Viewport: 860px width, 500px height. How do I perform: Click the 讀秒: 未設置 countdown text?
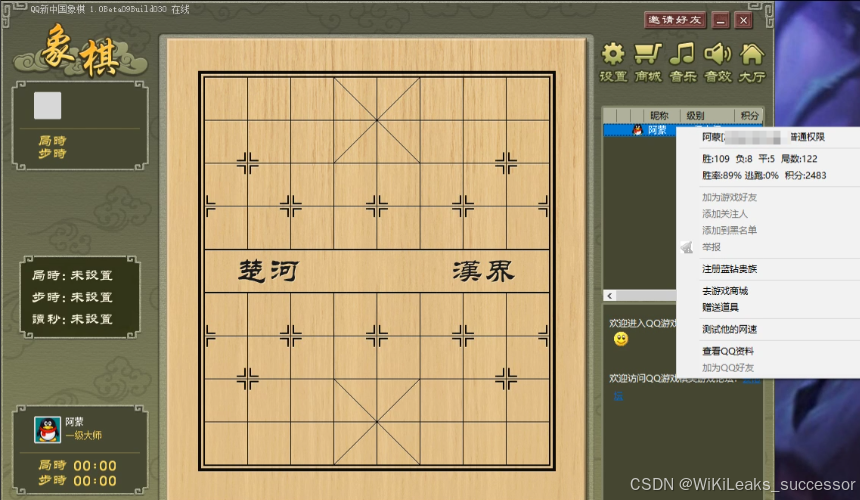point(72,319)
